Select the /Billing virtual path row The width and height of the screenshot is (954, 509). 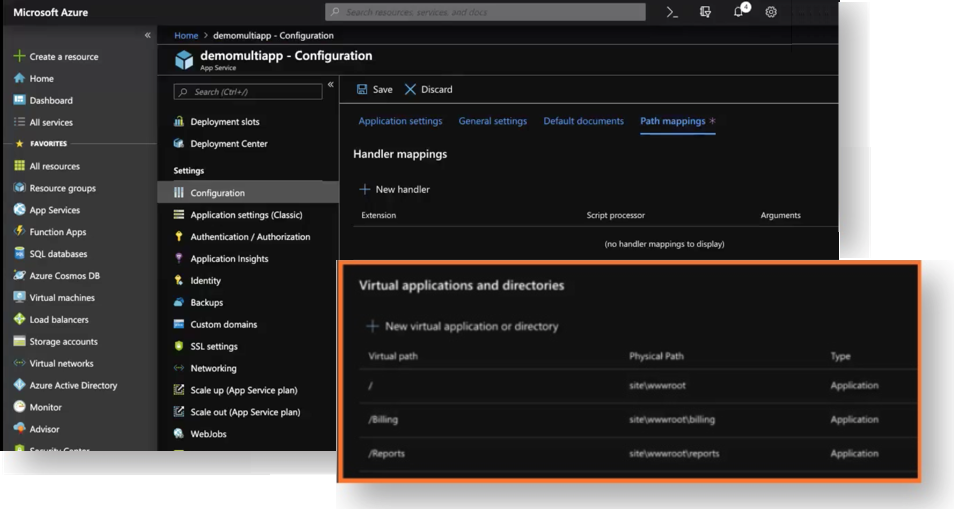click(638, 420)
